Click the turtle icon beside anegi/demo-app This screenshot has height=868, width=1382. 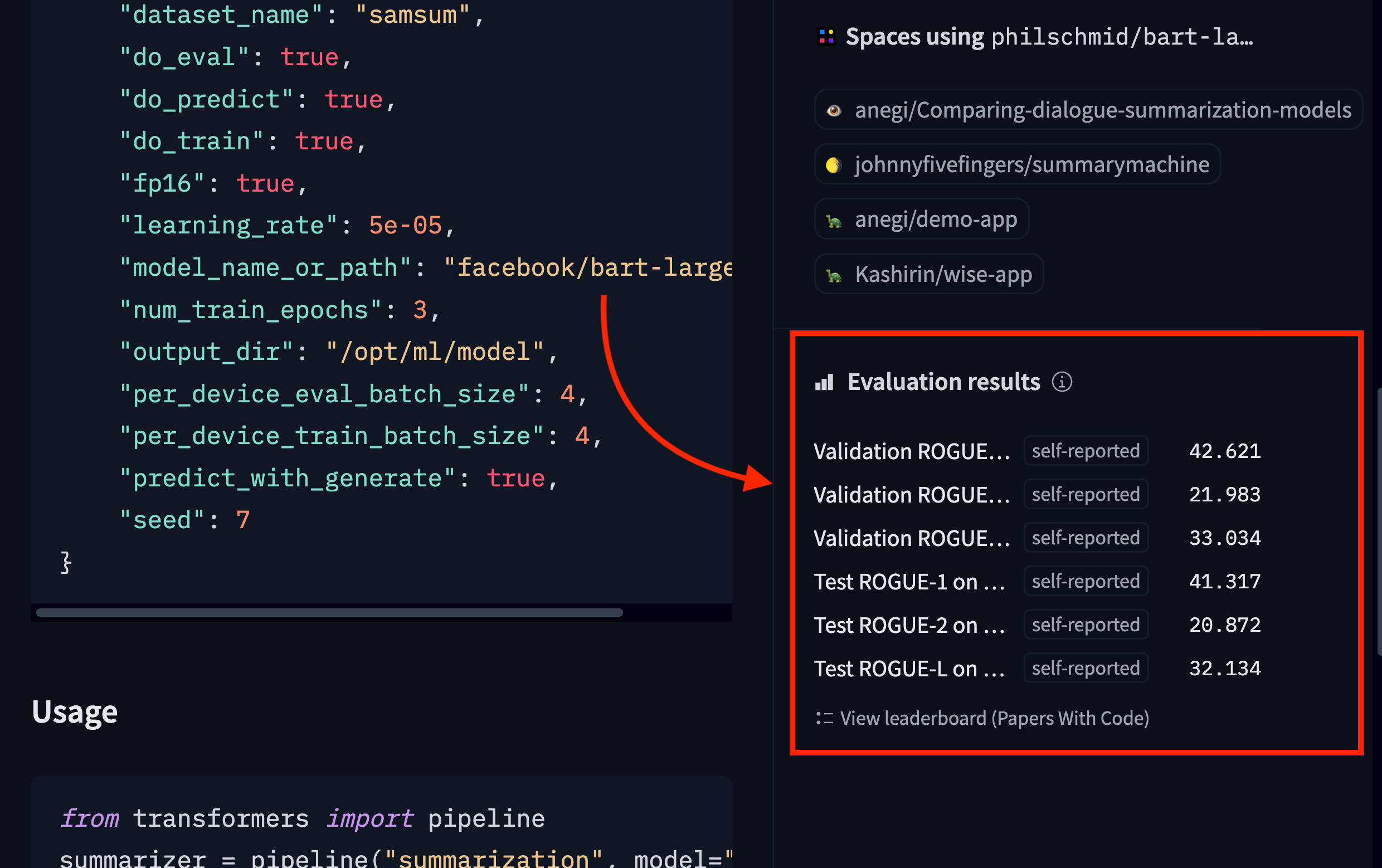pos(834,220)
